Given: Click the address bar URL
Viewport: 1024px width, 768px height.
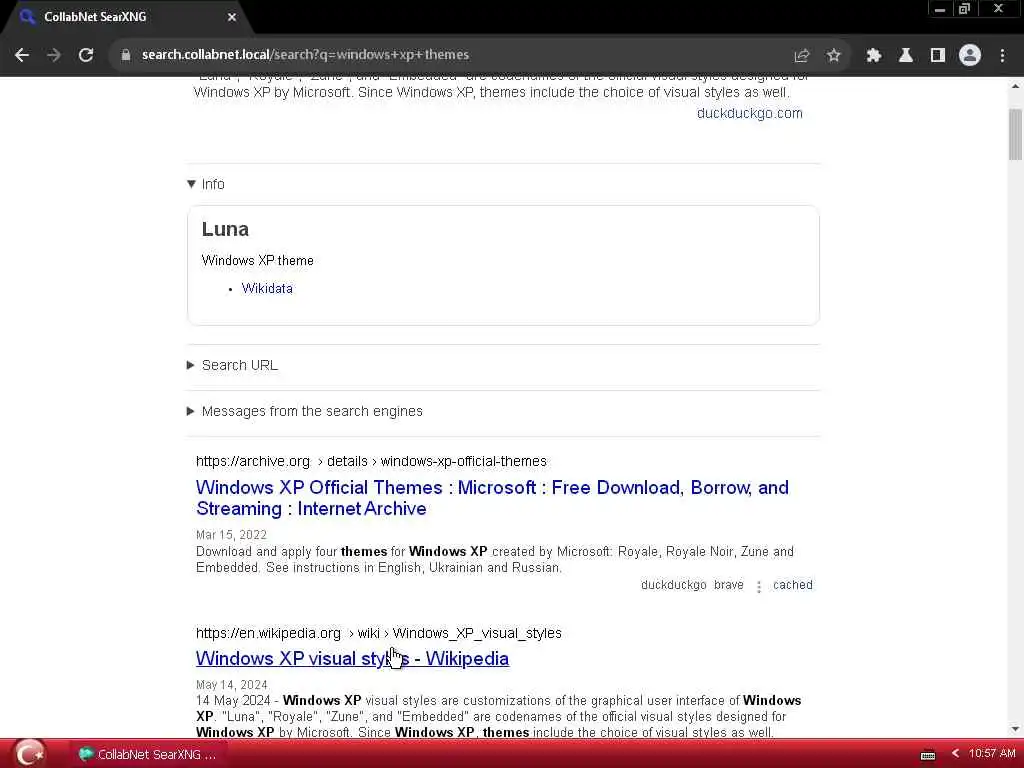Looking at the screenshot, I should coord(305,55).
